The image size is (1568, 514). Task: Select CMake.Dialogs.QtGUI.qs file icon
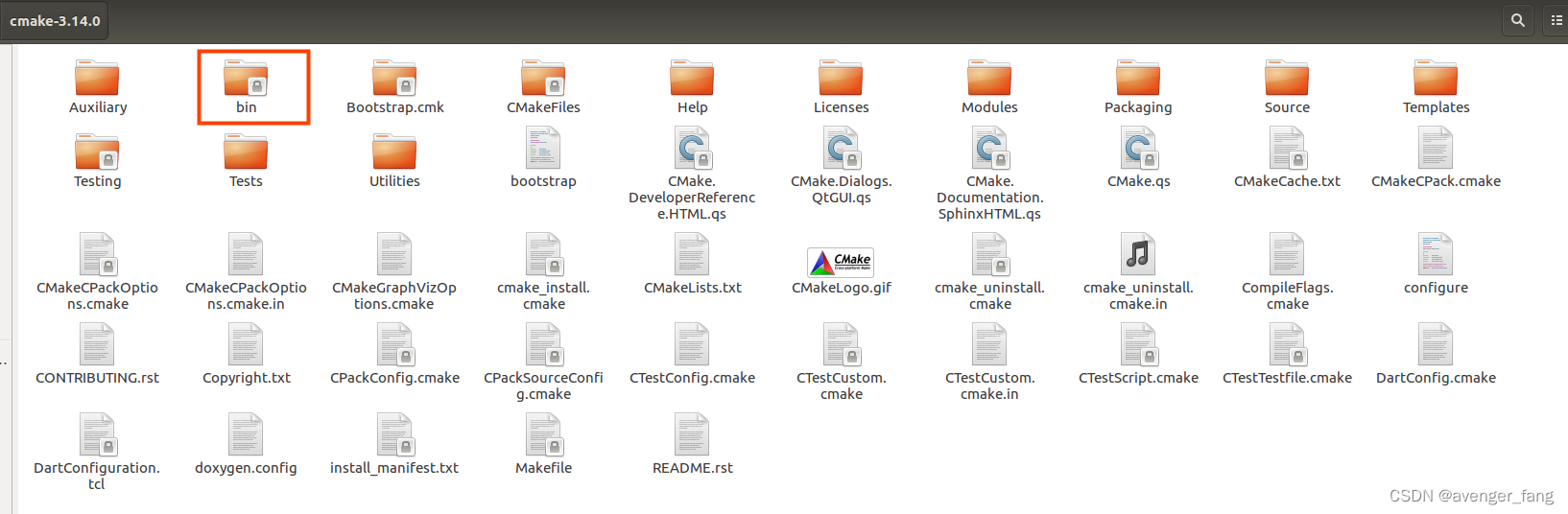click(x=841, y=149)
